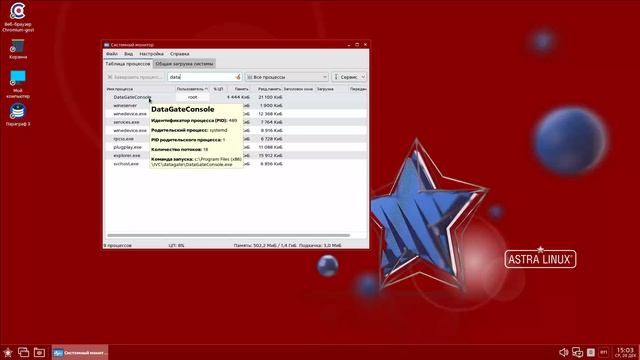The height and width of the screenshot is (360, 640).
Task: Select the DataGateConsole process row
Action: point(236,97)
